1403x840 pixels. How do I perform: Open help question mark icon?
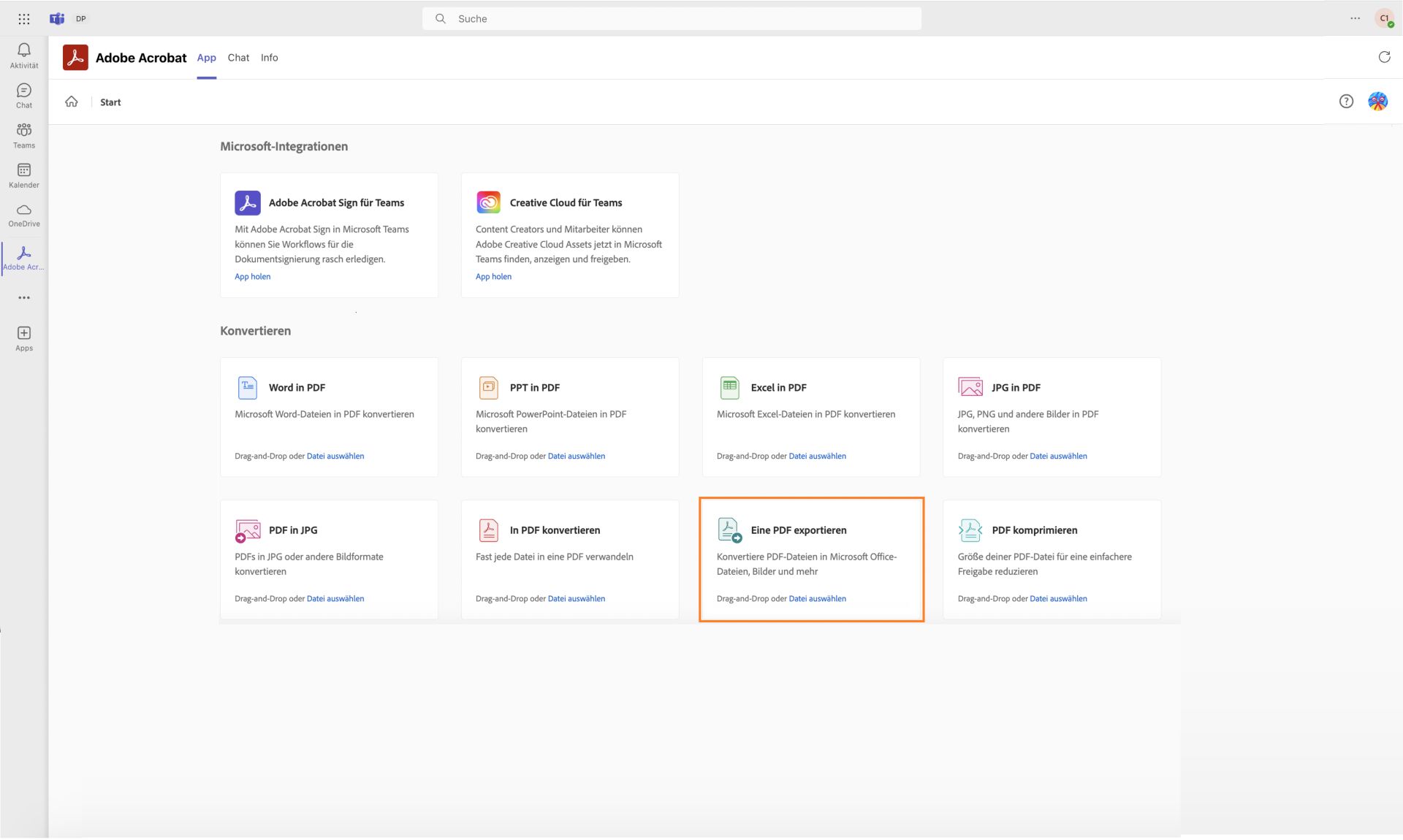coord(1346,102)
